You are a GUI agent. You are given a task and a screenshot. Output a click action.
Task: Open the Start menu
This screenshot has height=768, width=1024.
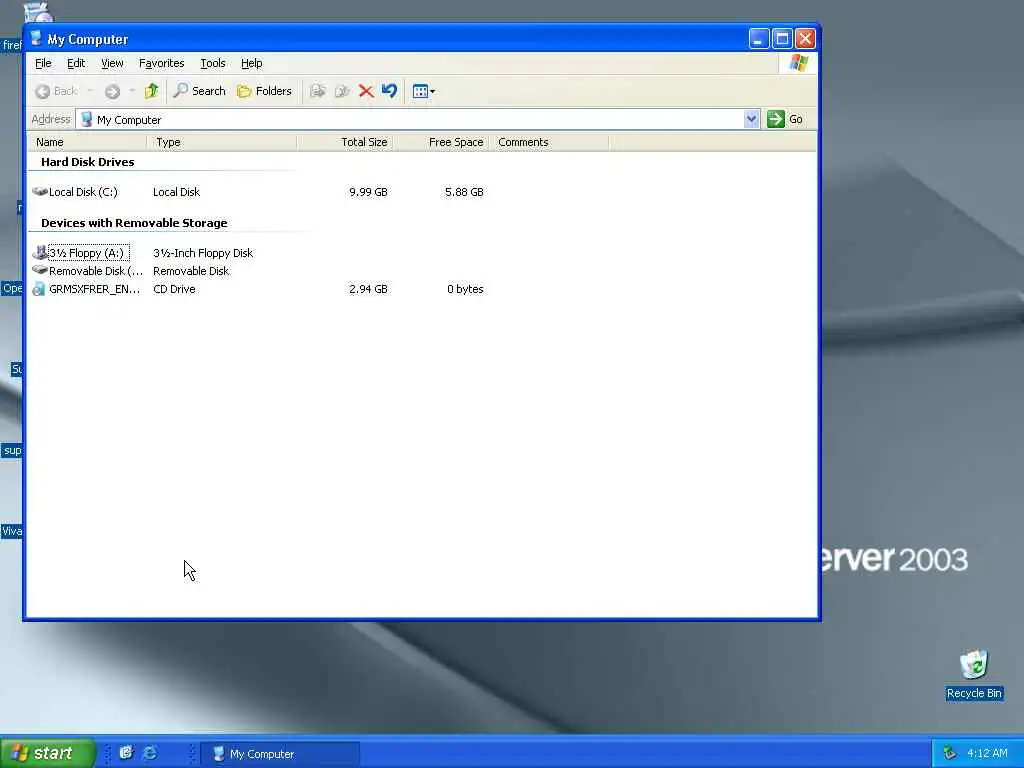point(47,753)
